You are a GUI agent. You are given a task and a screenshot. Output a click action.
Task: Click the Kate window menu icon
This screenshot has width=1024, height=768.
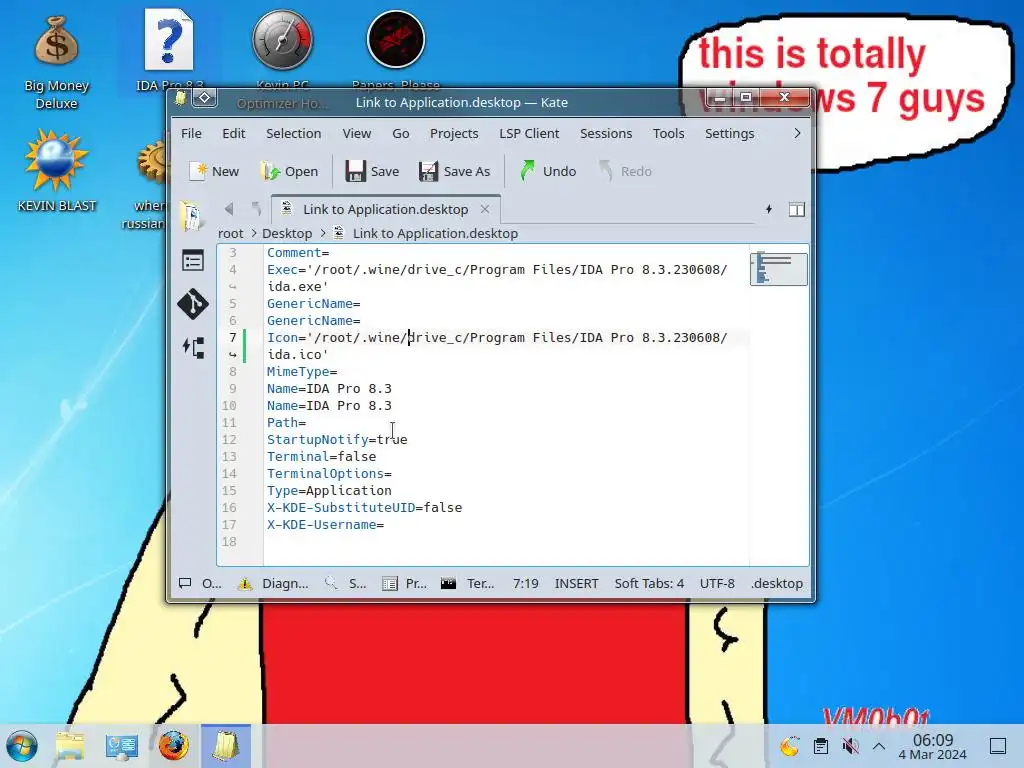pyautogui.click(x=181, y=98)
